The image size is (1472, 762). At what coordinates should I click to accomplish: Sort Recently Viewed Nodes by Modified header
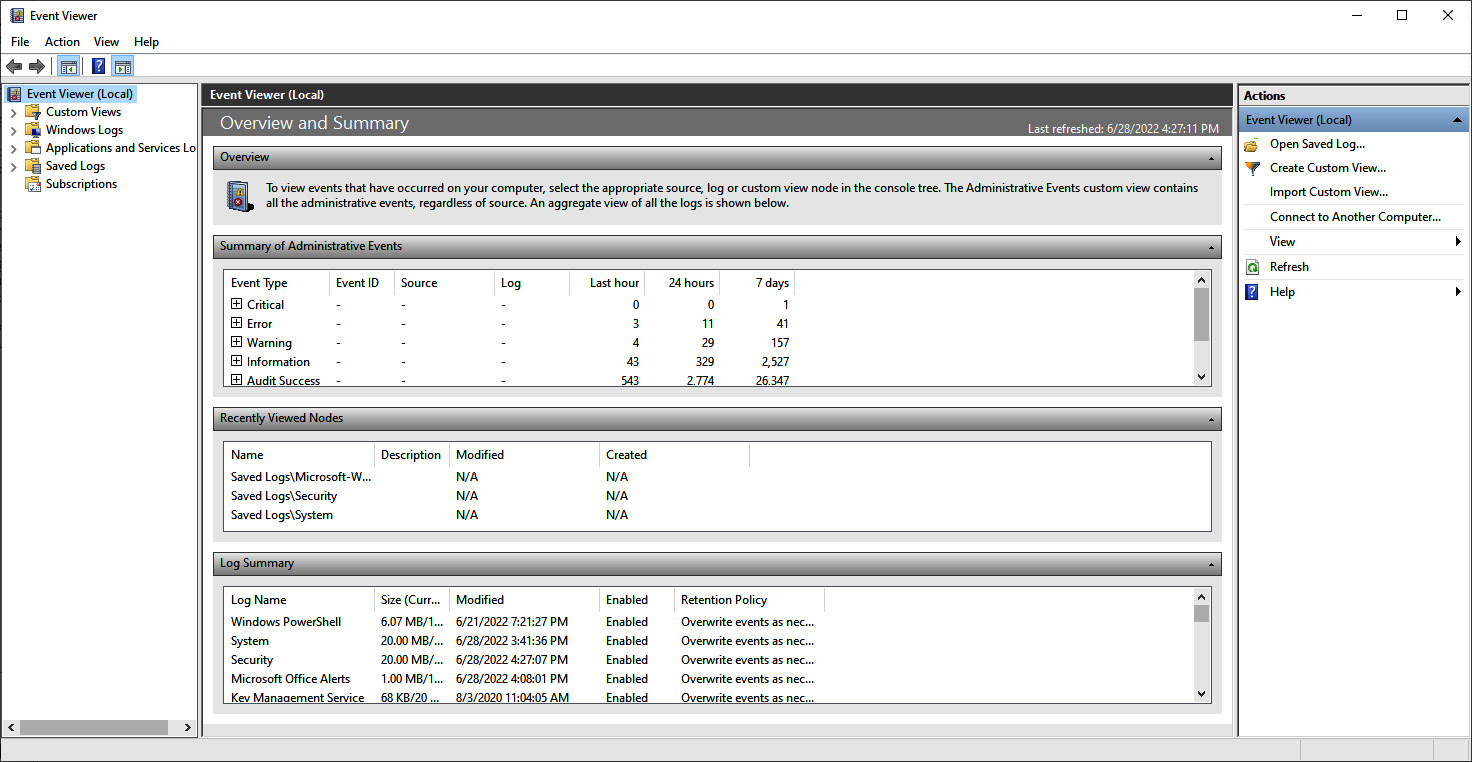tap(524, 455)
